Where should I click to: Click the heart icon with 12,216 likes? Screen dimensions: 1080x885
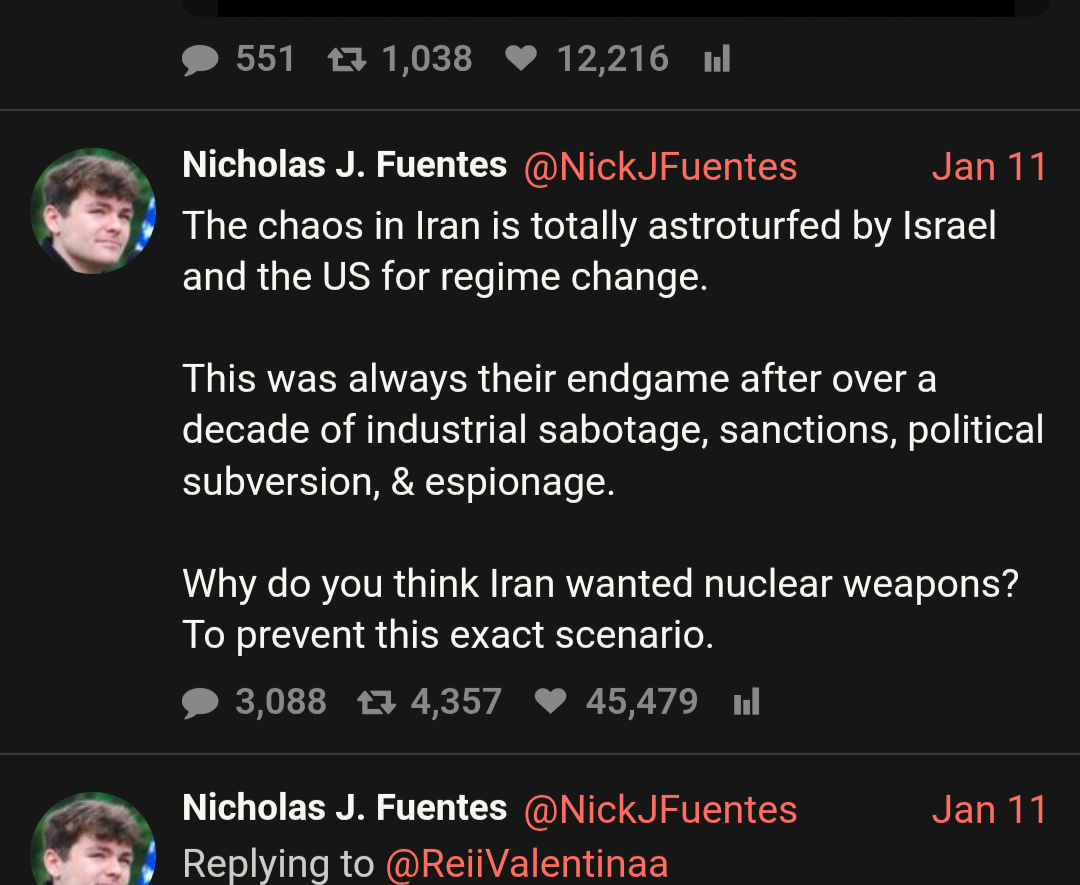[x=521, y=60]
